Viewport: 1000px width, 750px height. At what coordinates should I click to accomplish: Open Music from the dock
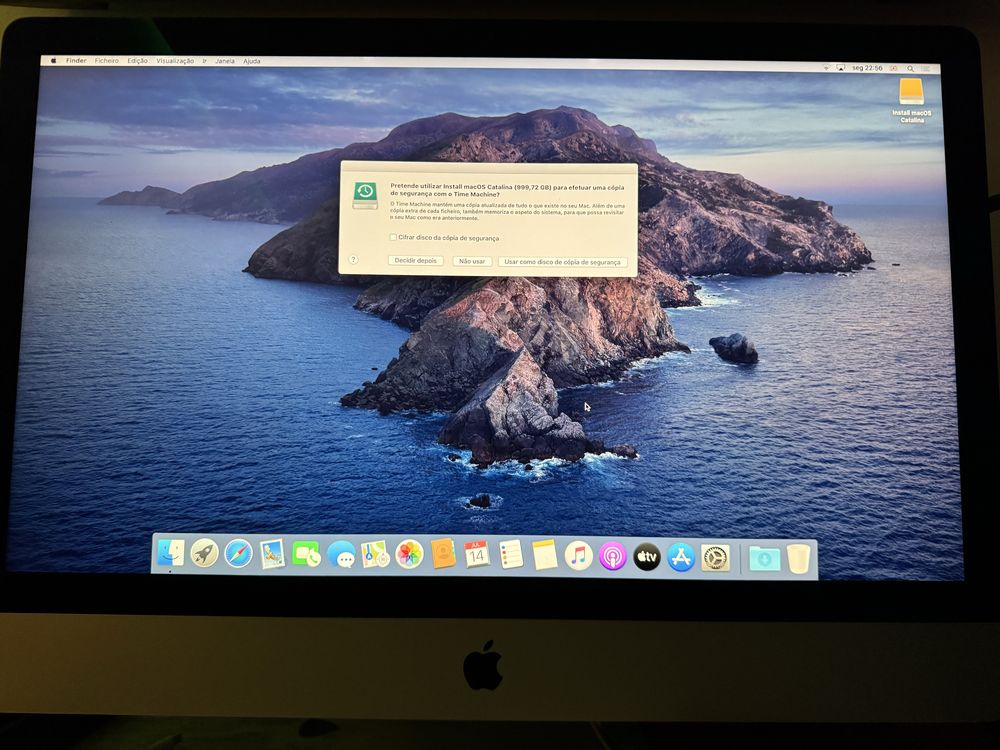578,555
